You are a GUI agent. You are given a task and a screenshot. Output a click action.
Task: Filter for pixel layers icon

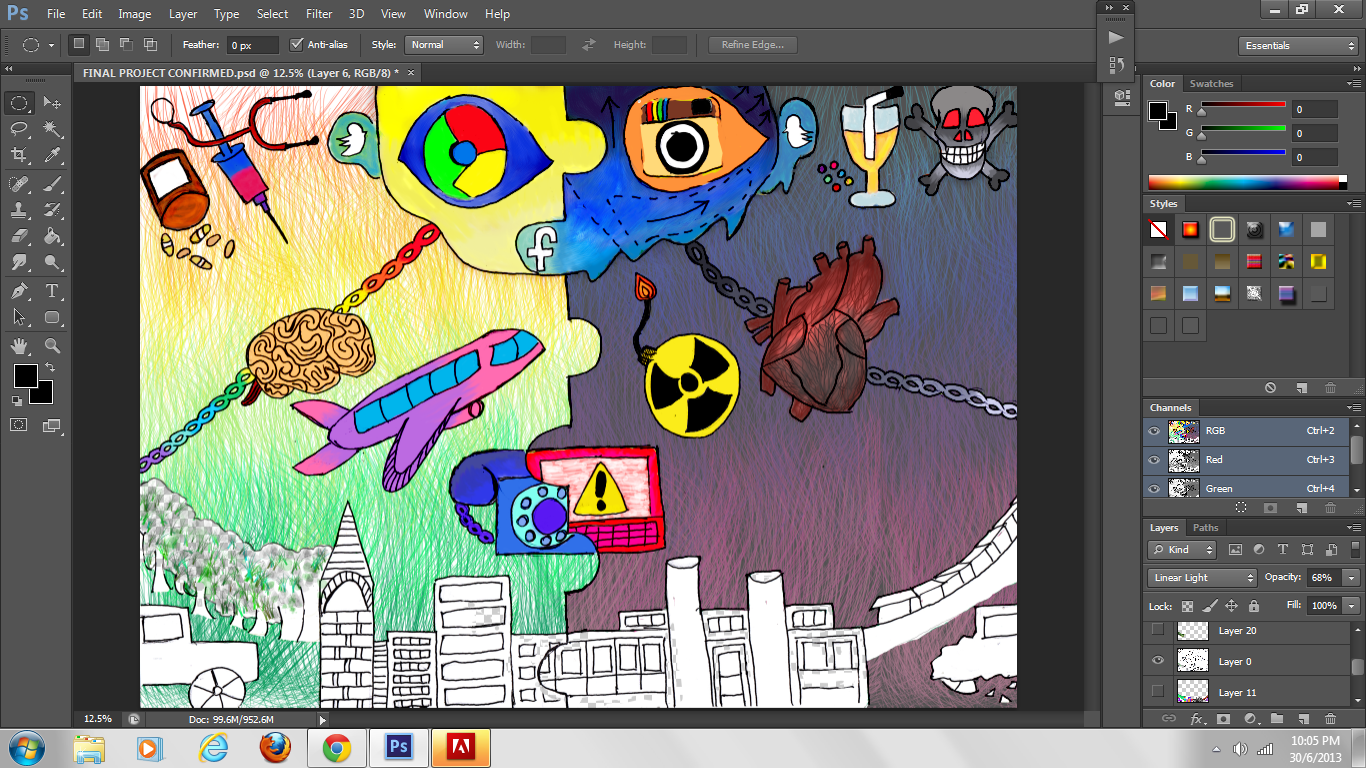1235,550
